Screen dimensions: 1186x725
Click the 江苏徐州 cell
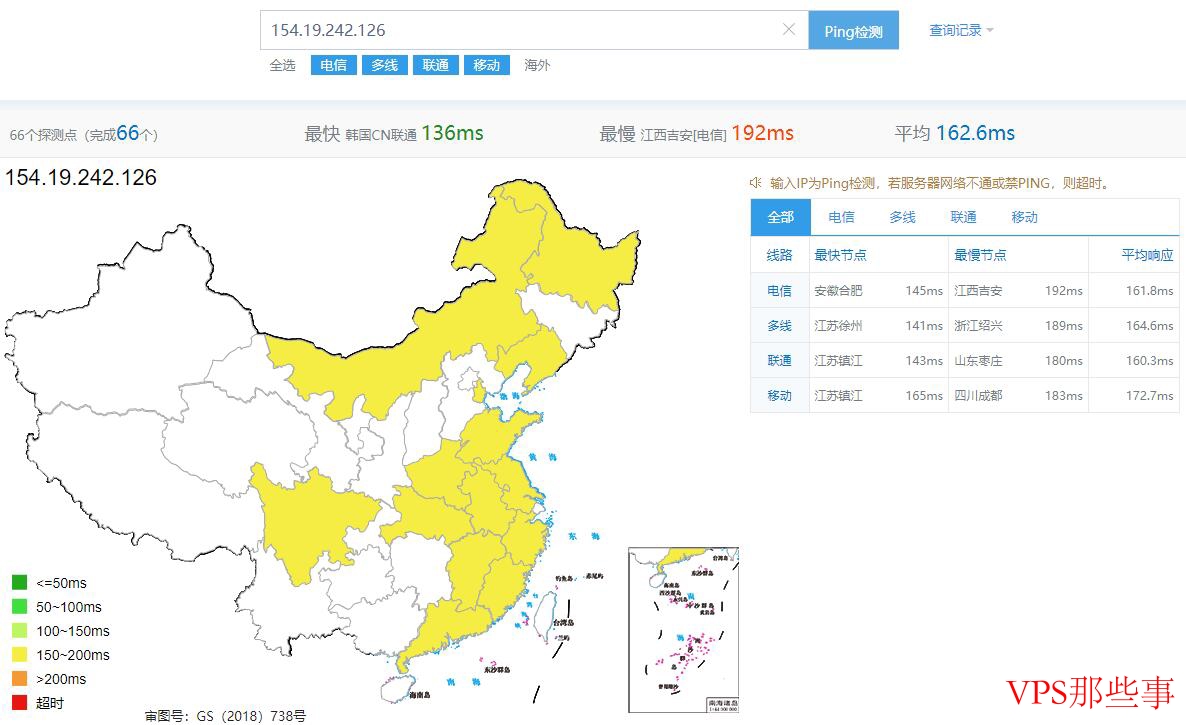point(838,326)
